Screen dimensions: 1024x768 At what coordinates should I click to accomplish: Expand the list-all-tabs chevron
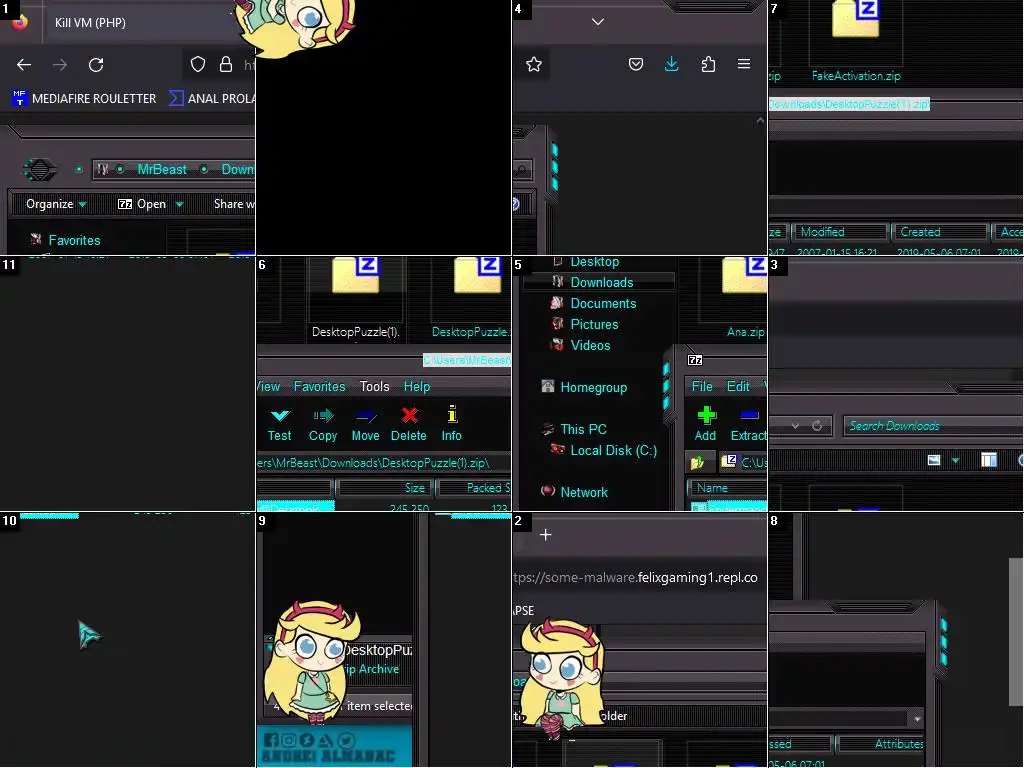point(598,22)
